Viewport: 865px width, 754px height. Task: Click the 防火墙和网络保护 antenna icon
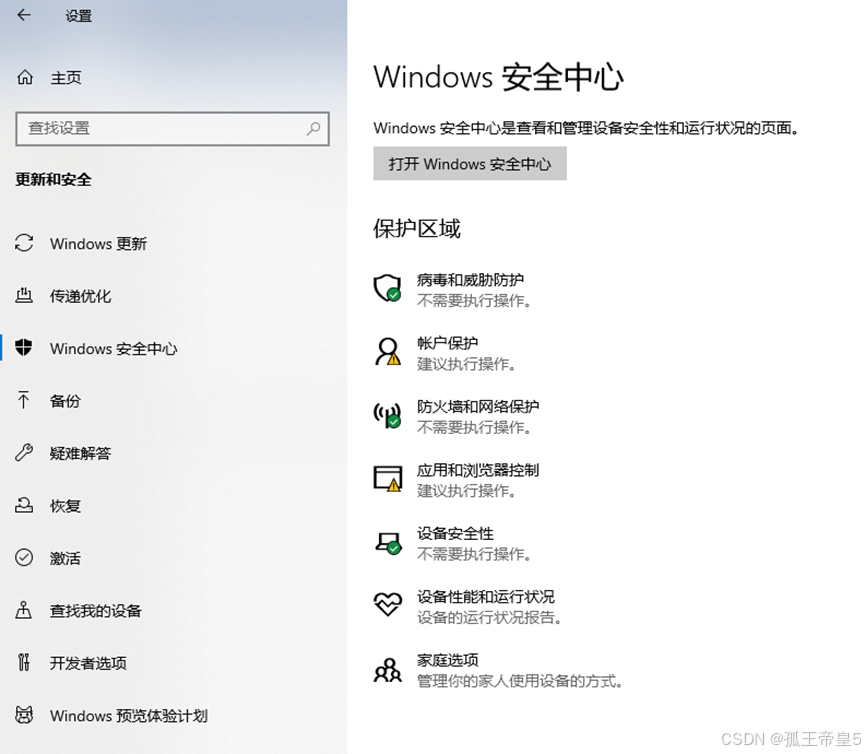pyautogui.click(x=387, y=415)
